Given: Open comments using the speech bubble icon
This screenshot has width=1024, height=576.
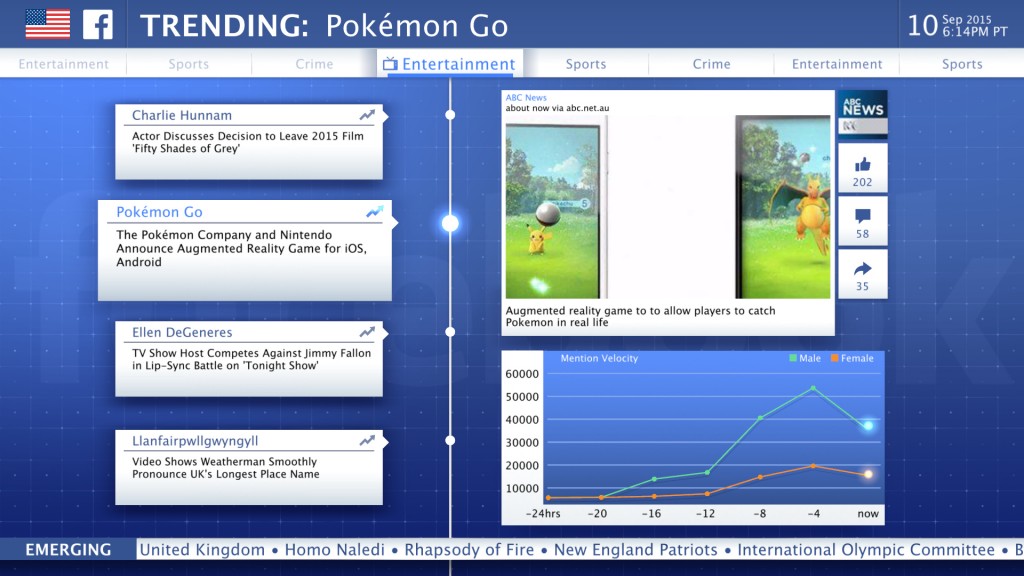Looking at the screenshot, I should tap(863, 216).
